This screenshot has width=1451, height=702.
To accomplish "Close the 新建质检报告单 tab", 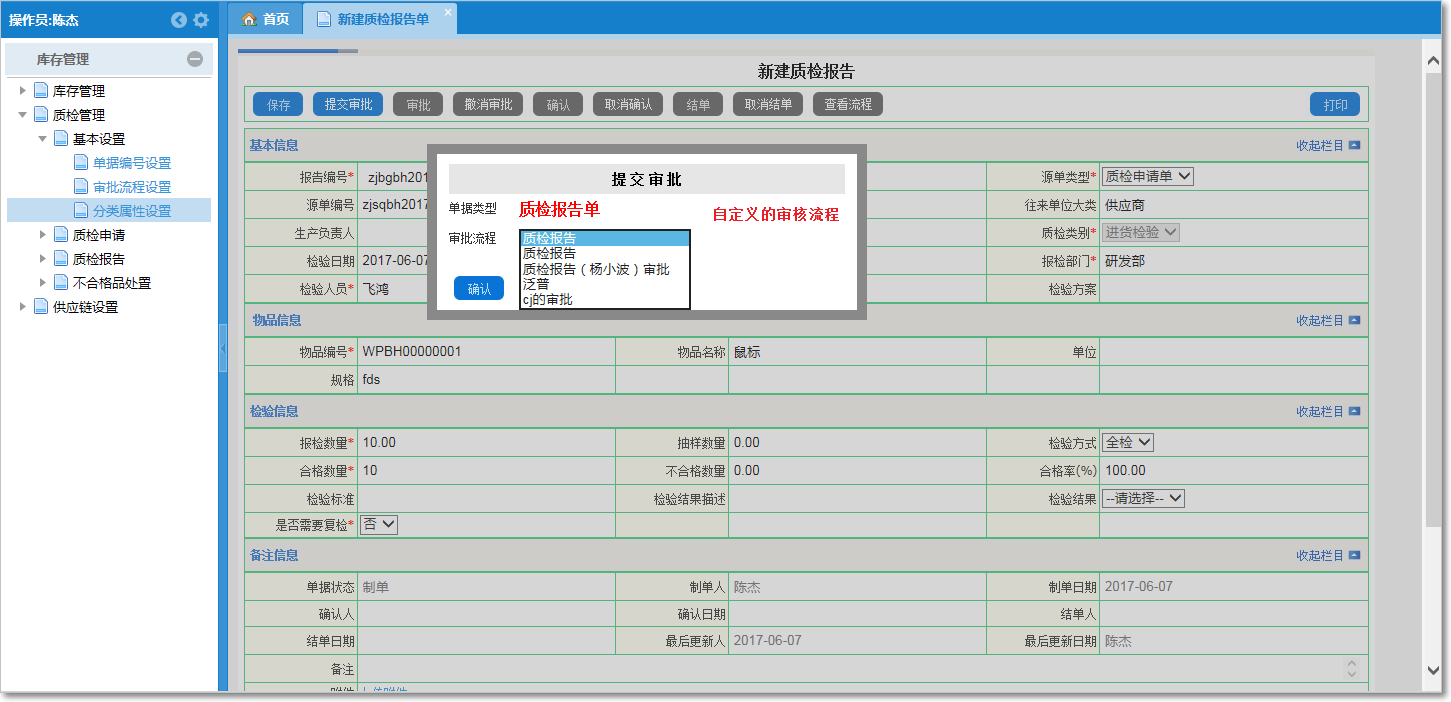I will (x=447, y=11).
